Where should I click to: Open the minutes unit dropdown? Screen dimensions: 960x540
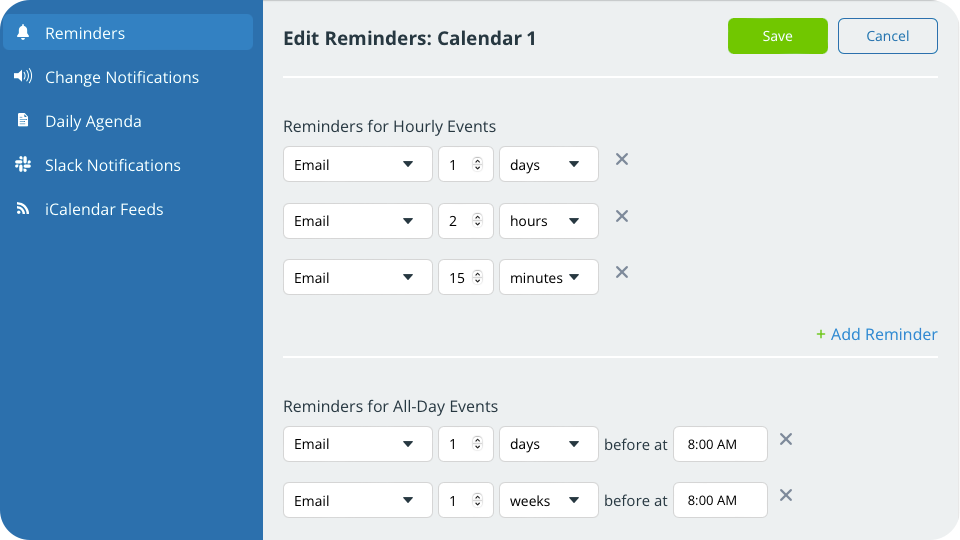tap(548, 278)
